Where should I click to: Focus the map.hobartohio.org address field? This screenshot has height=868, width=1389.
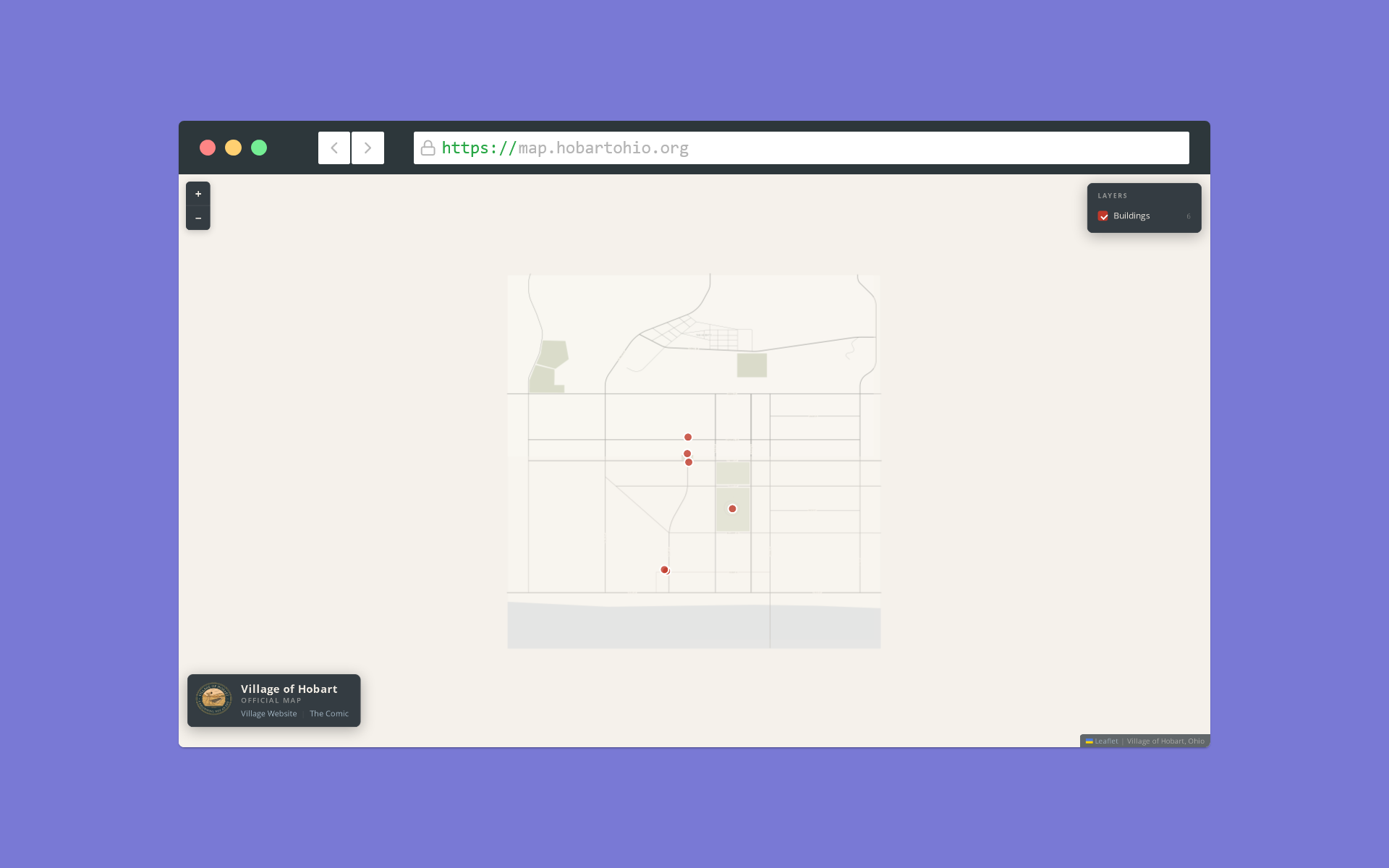pyautogui.click(x=796, y=148)
